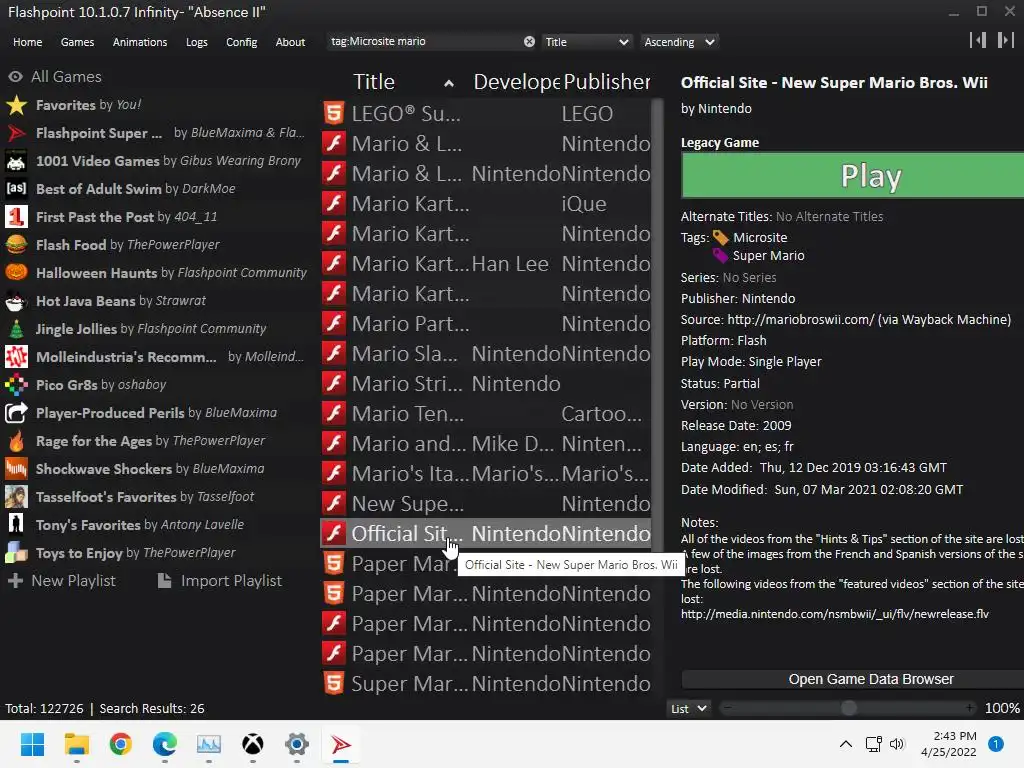Select the Mario Kart... iQue row

(x=487, y=204)
